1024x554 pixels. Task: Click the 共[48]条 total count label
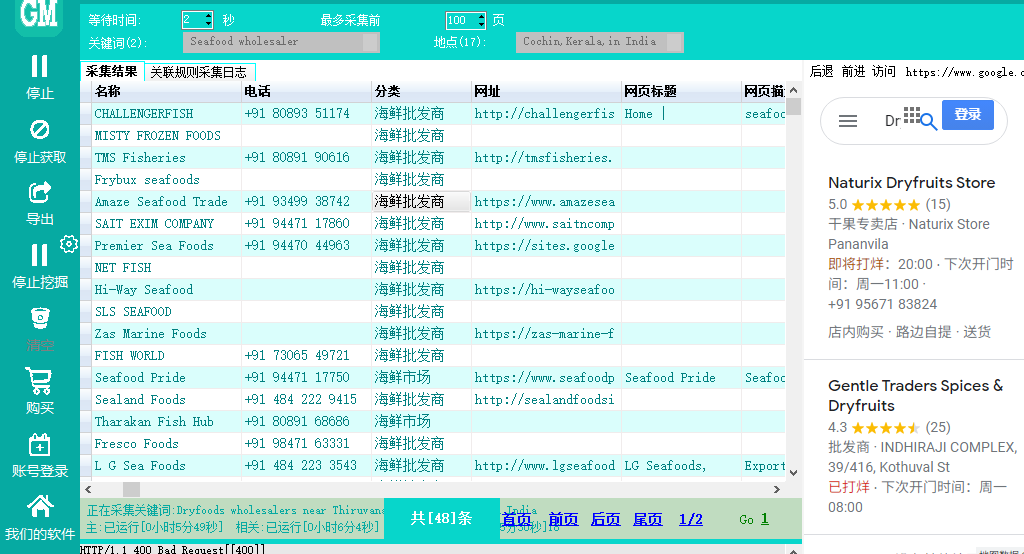coord(441,519)
